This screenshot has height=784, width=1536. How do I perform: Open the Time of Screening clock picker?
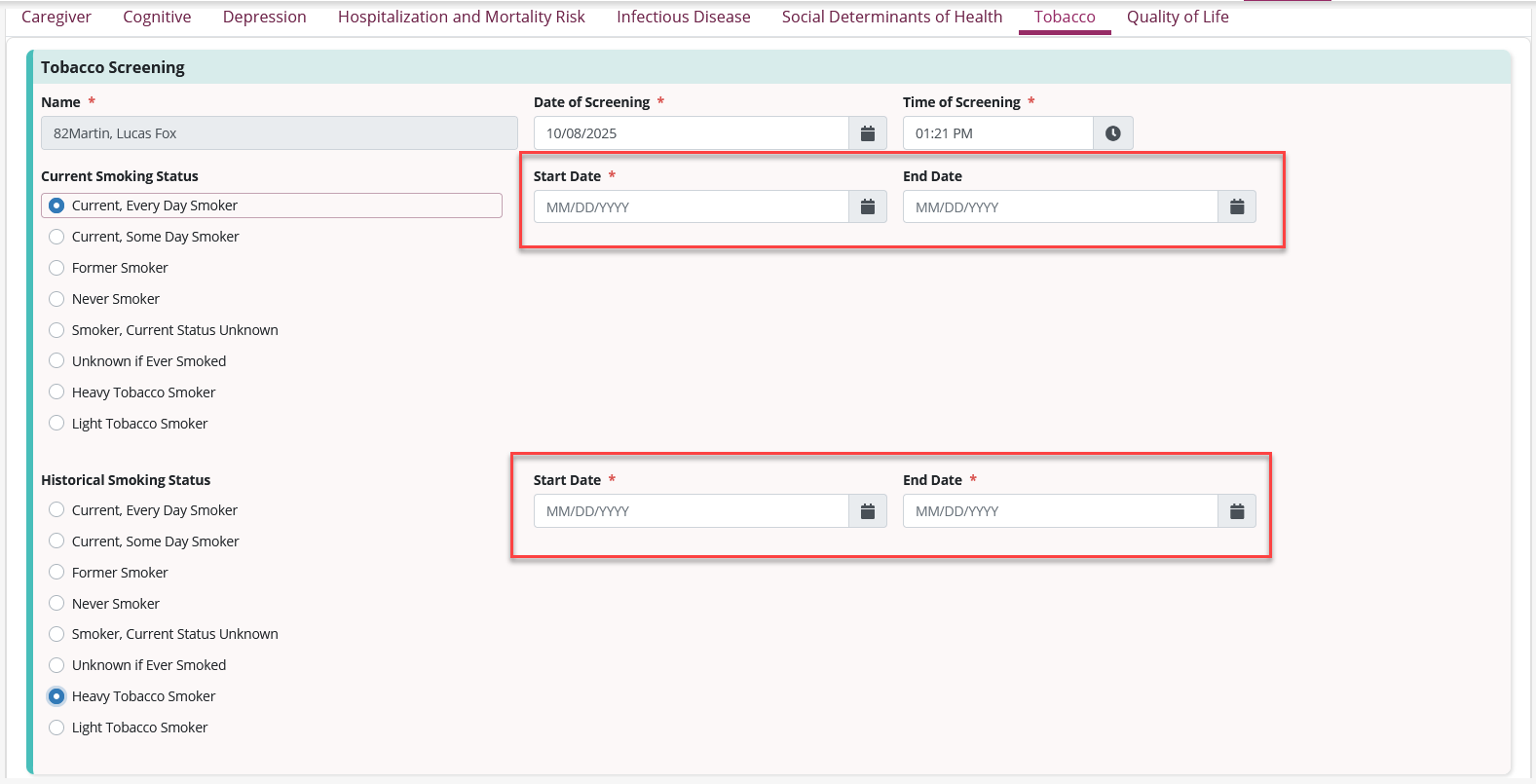[x=1112, y=133]
